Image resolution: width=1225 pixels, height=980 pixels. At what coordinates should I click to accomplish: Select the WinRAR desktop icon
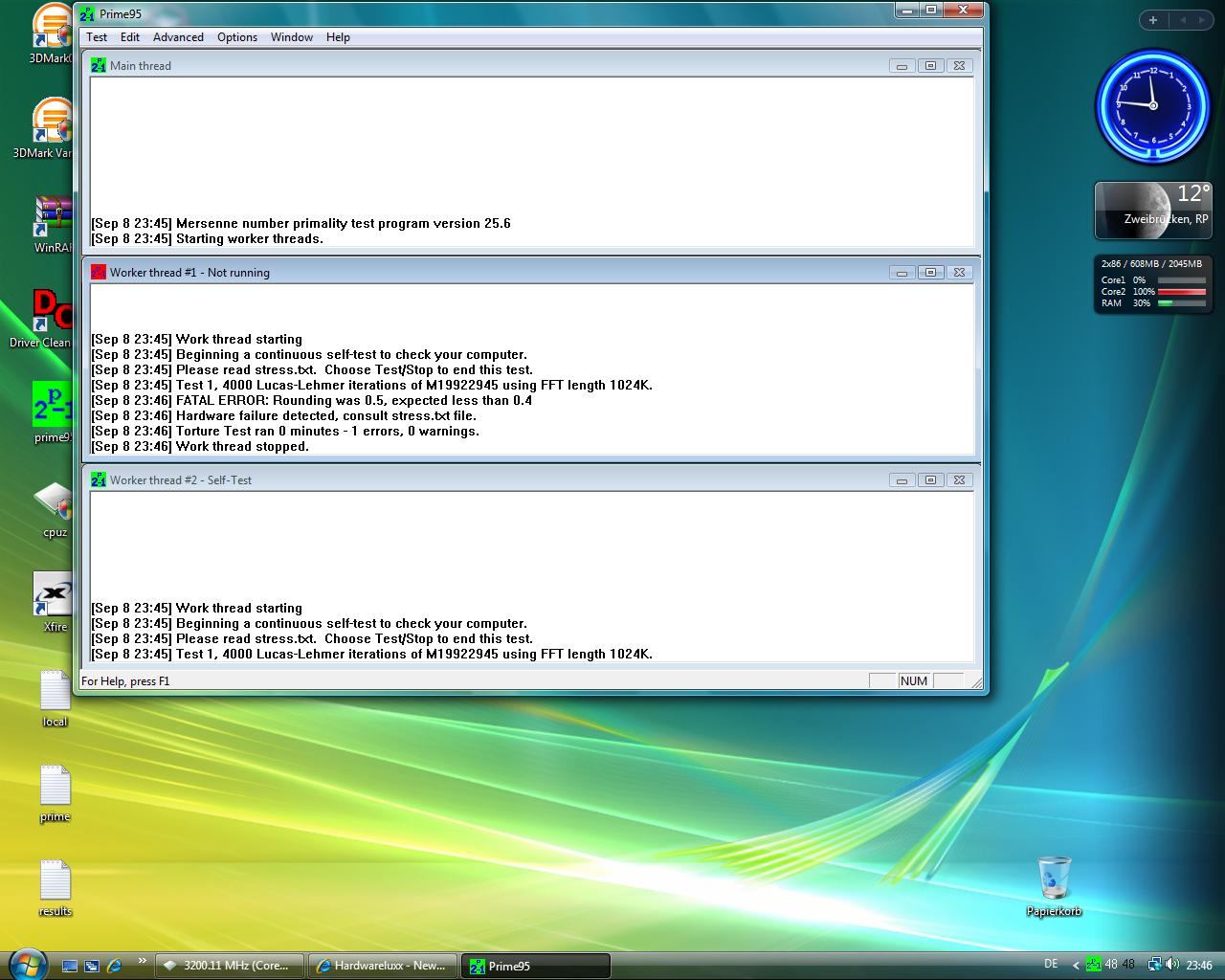pyautogui.click(x=53, y=223)
